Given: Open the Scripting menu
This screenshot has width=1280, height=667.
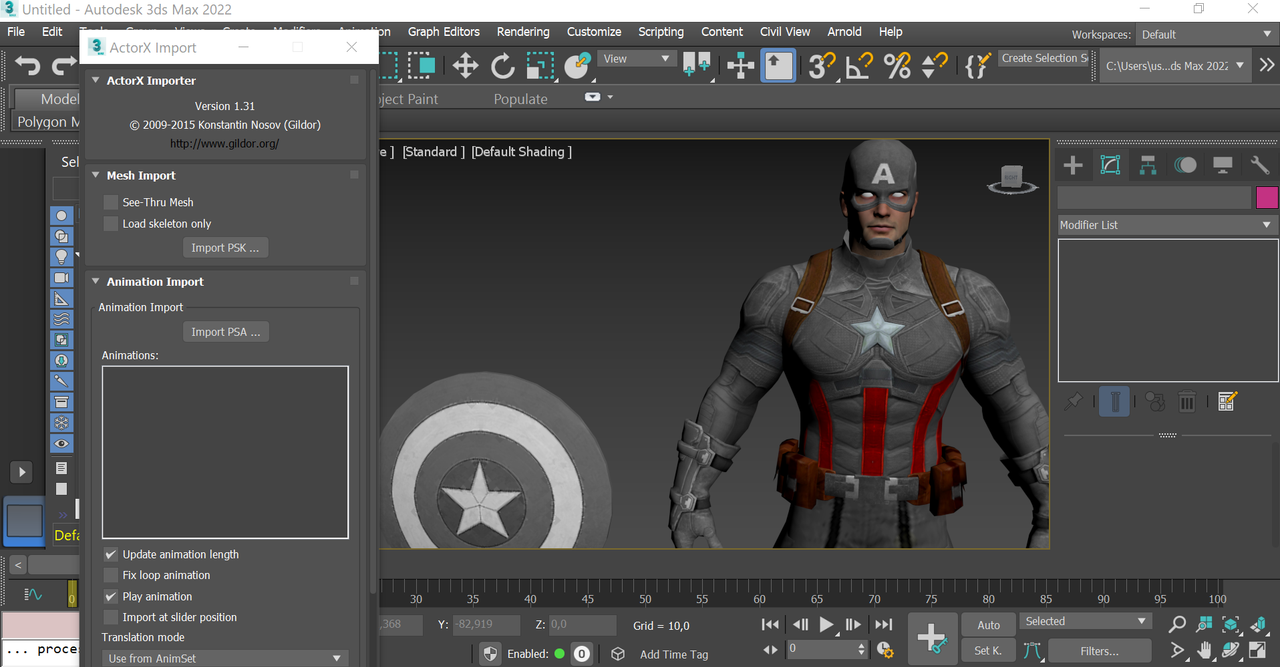Looking at the screenshot, I should (661, 32).
